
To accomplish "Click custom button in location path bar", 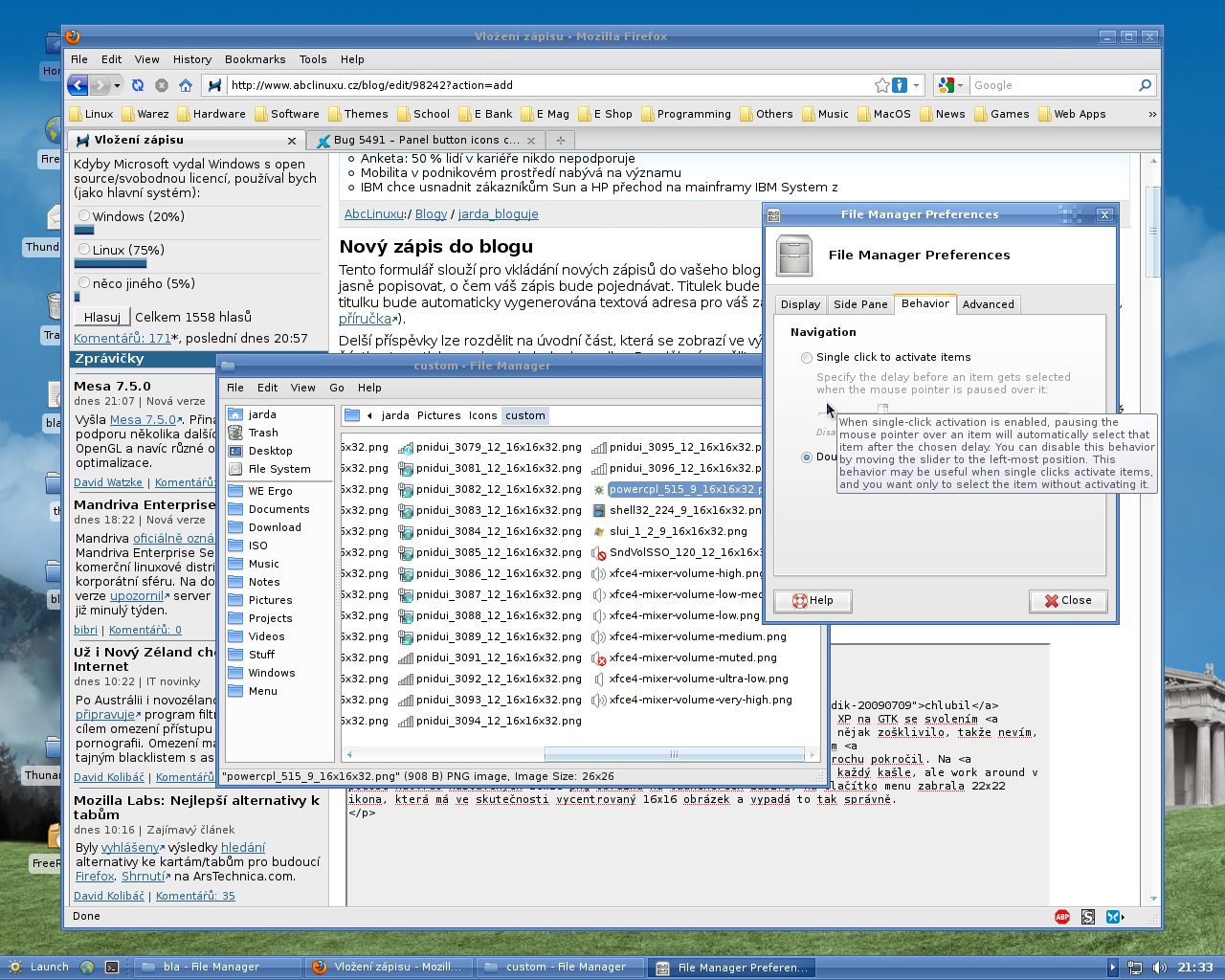I will (x=525, y=415).
